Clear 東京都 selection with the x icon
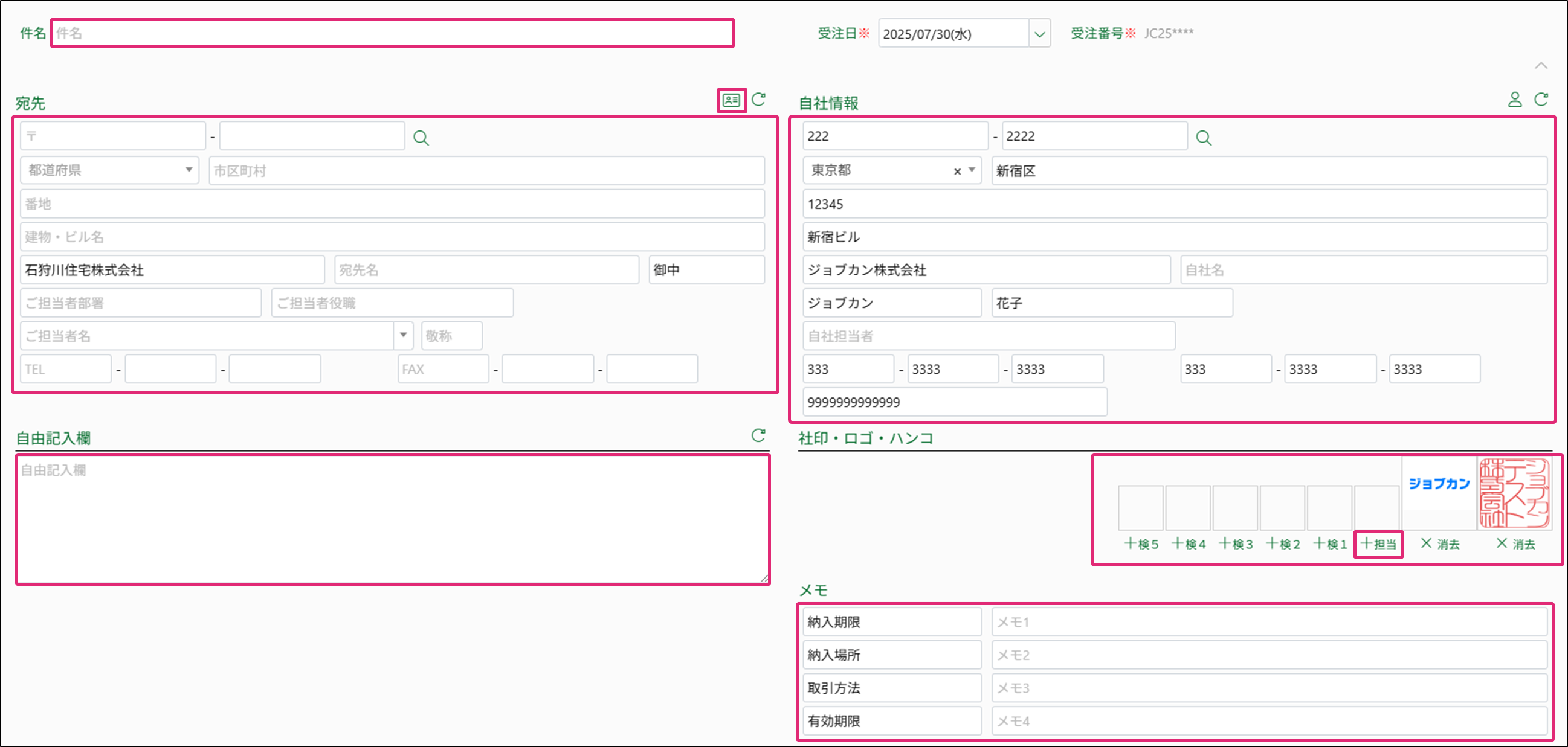1568x747 pixels. click(957, 172)
